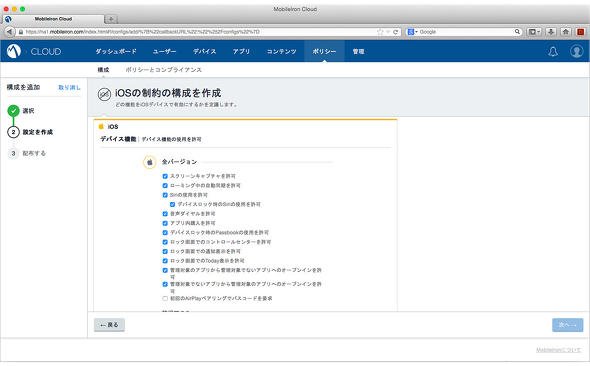Toggle Siriの使用を許可 checkbox

click(165, 195)
